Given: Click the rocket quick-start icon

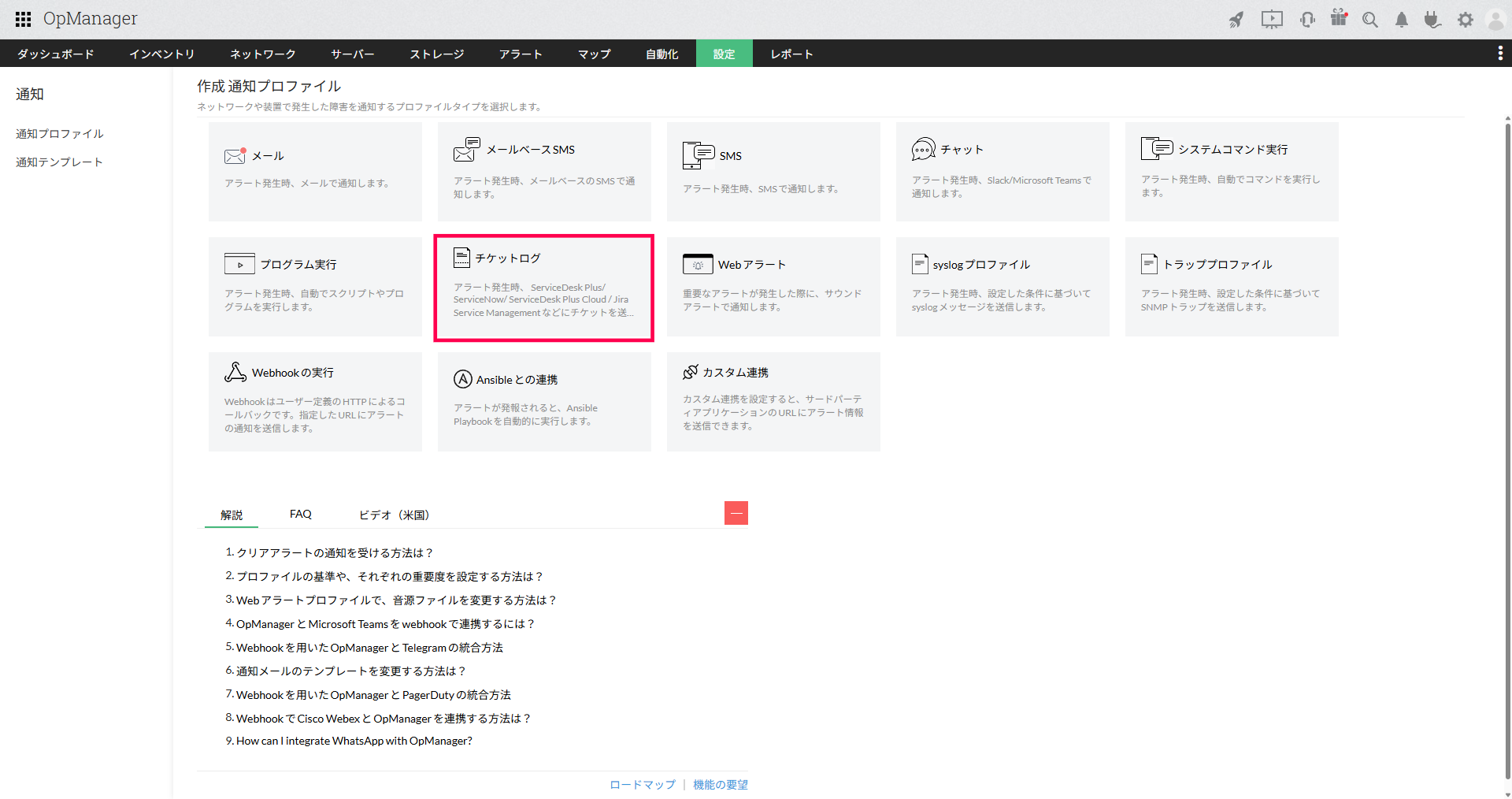Looking at the screenshot, I should coord(1236,20).
